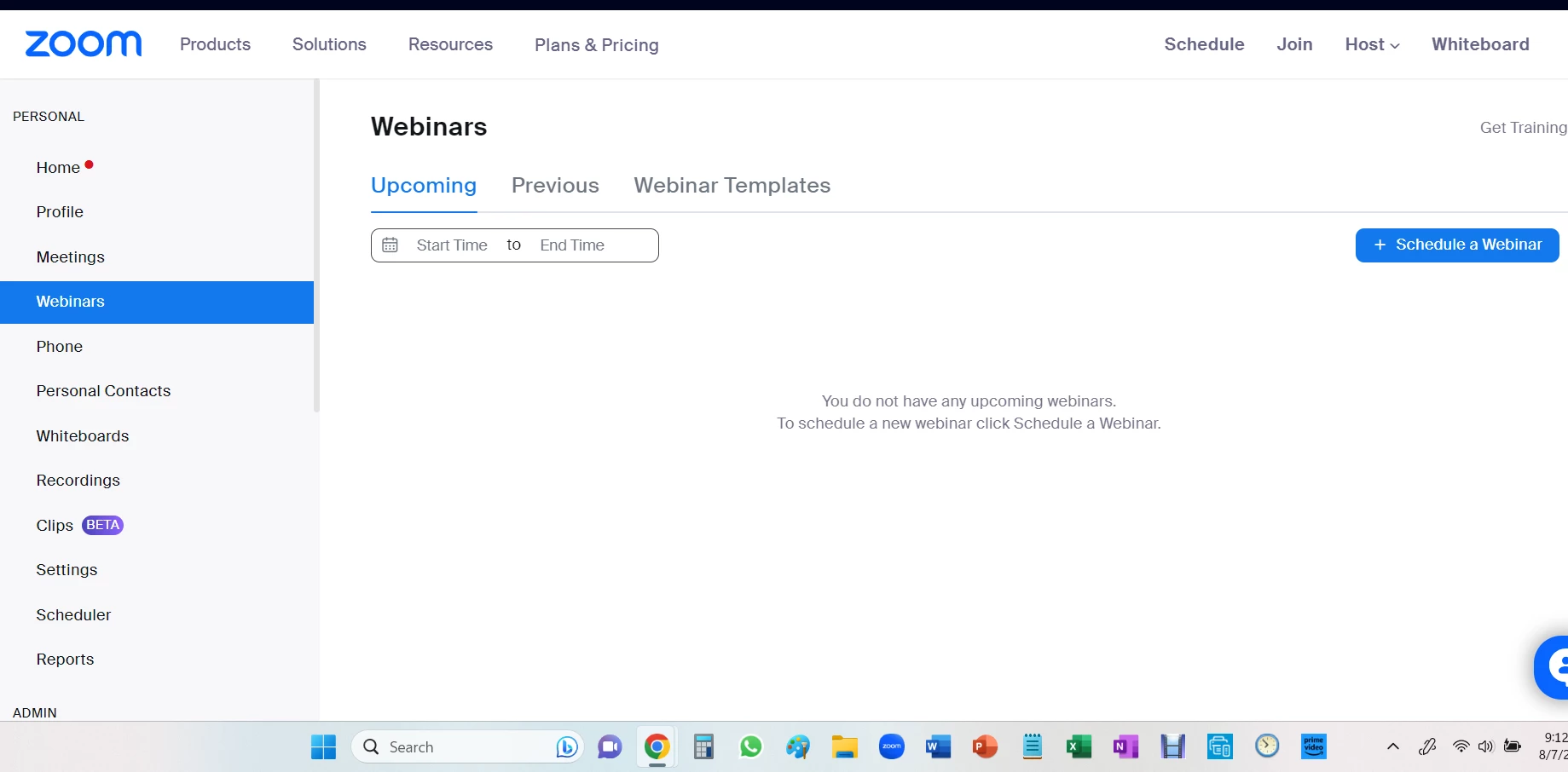Open Whiteboard from the header
This screenshot has width=1568, height=772.
tap(1480, 44)
